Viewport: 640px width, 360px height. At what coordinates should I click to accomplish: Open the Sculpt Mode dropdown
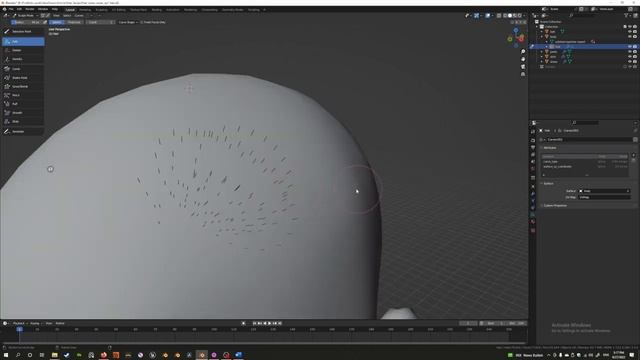(25, 16)
